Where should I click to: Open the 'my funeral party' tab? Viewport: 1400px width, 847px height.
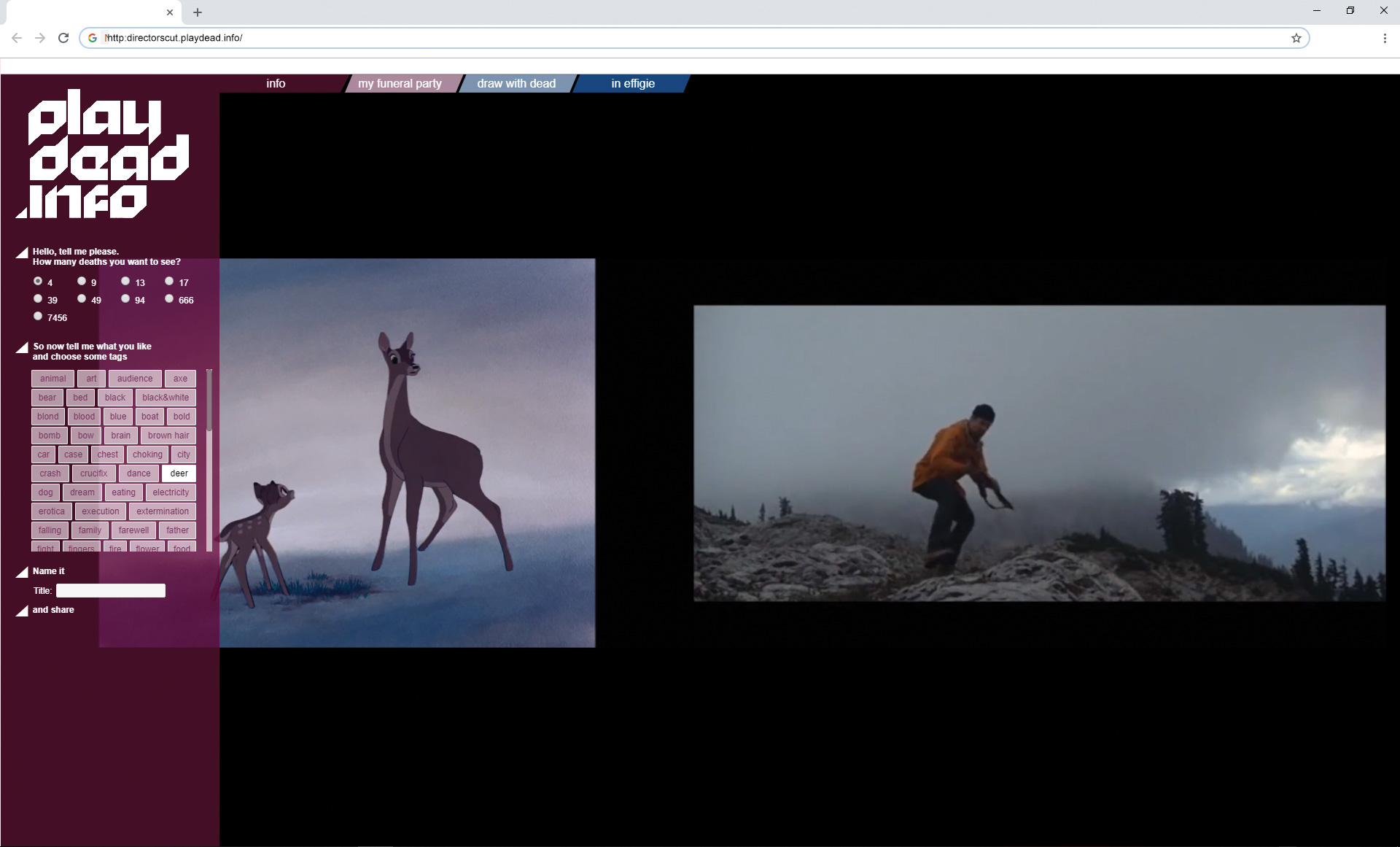pos(400,83)
